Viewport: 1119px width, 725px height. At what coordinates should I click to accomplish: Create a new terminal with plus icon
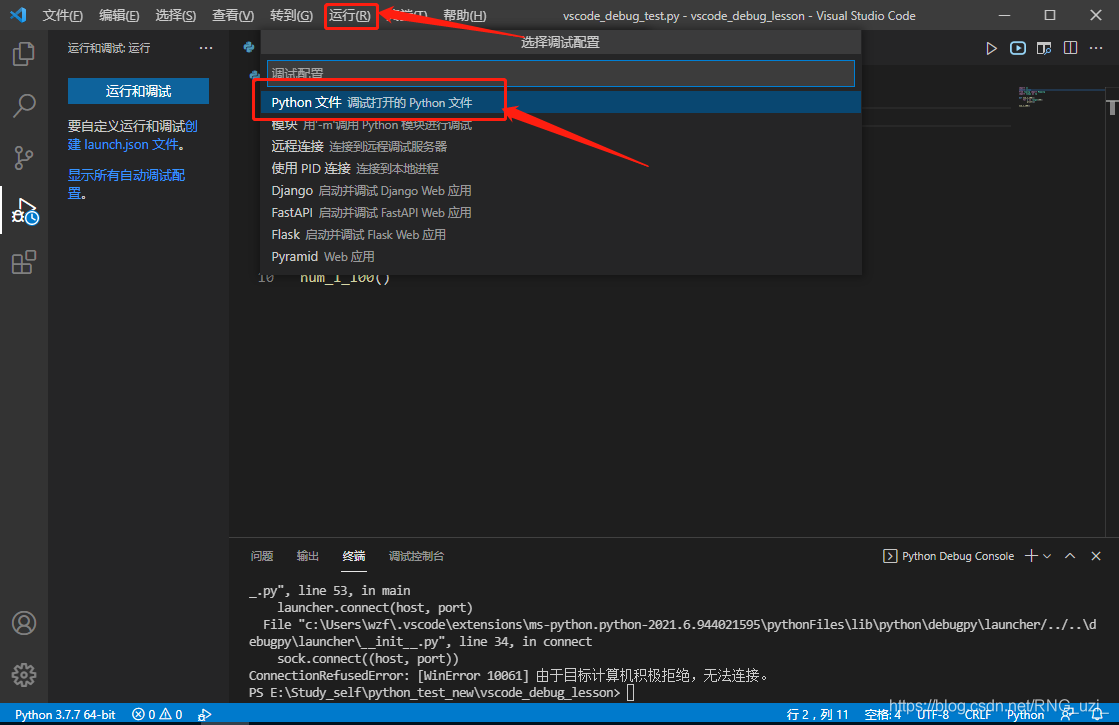[x=1031, y=556]
